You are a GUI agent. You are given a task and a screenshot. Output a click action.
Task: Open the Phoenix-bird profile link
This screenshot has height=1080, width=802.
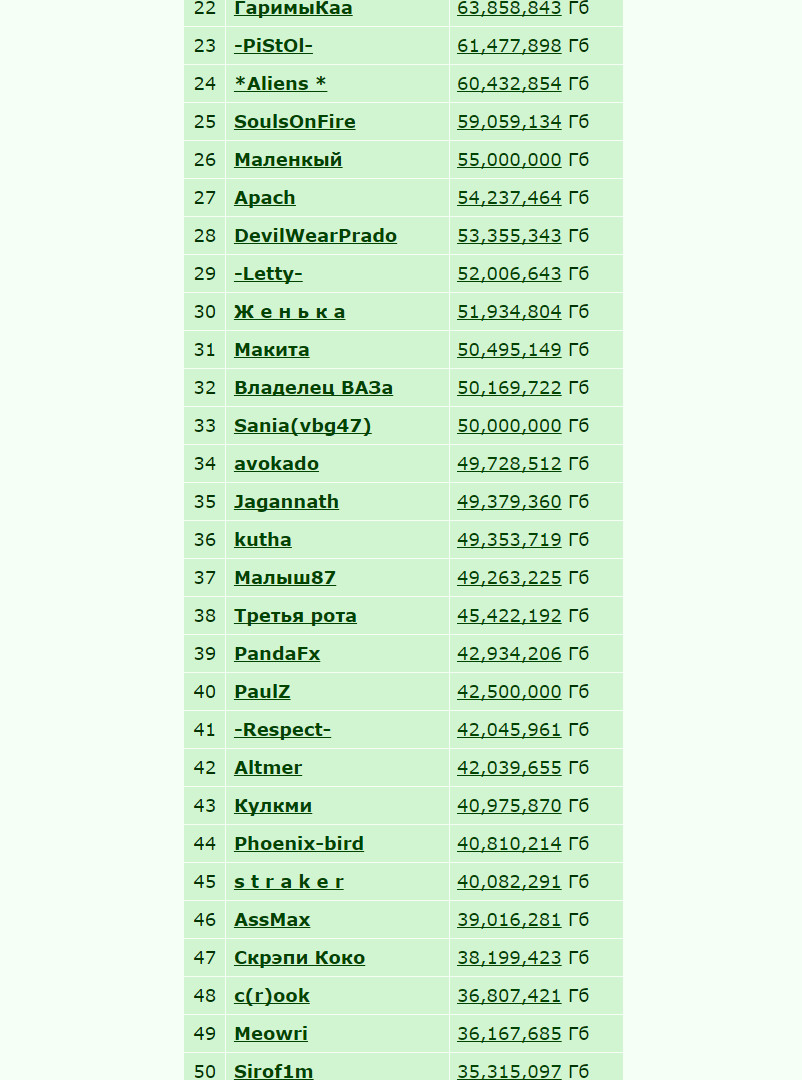(298, 844)
